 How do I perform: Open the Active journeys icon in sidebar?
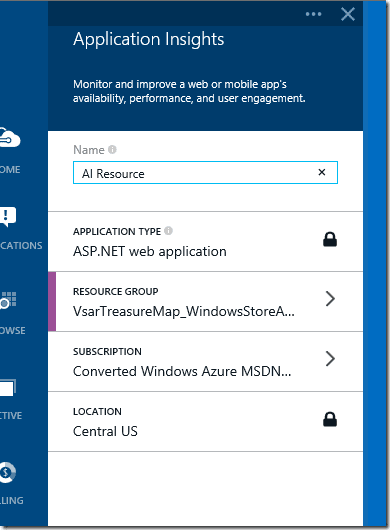point(8,388)
